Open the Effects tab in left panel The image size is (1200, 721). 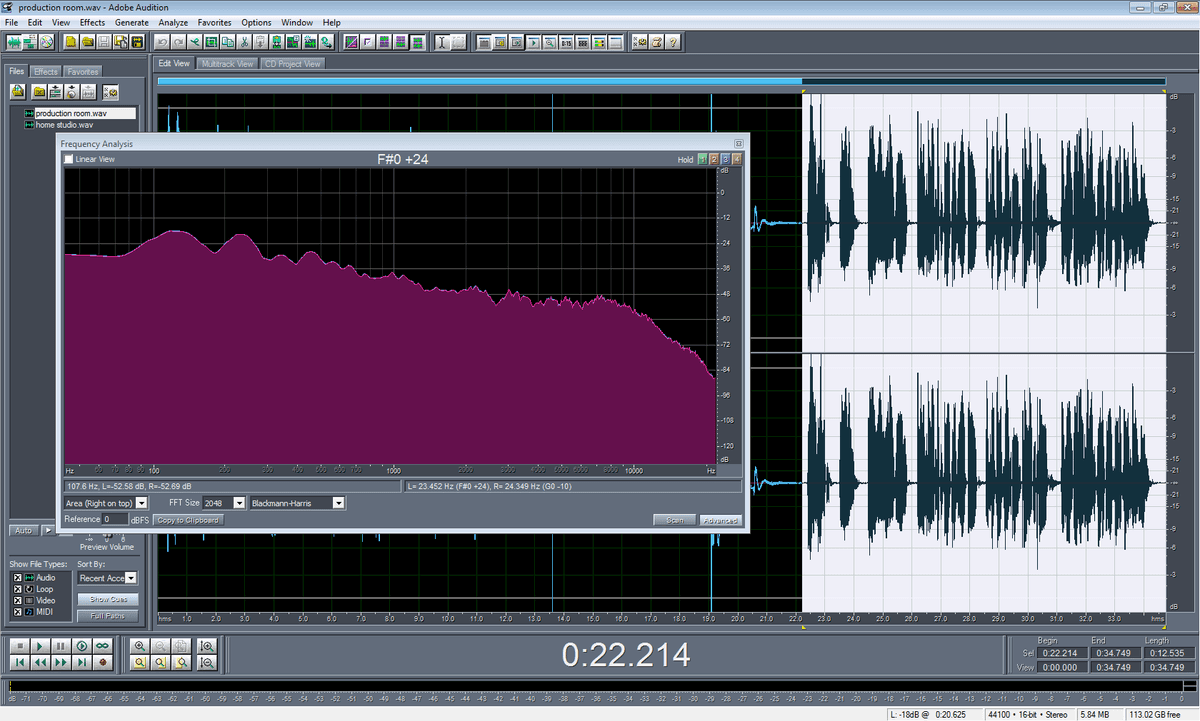(46, 72)
